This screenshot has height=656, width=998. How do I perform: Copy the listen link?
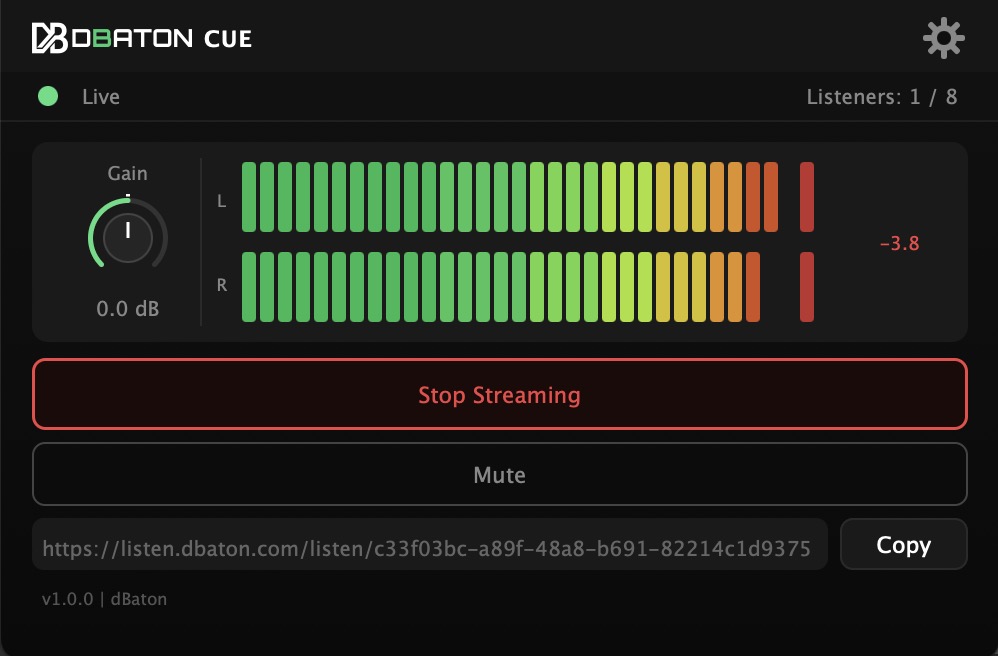click(x=903, y=544)
